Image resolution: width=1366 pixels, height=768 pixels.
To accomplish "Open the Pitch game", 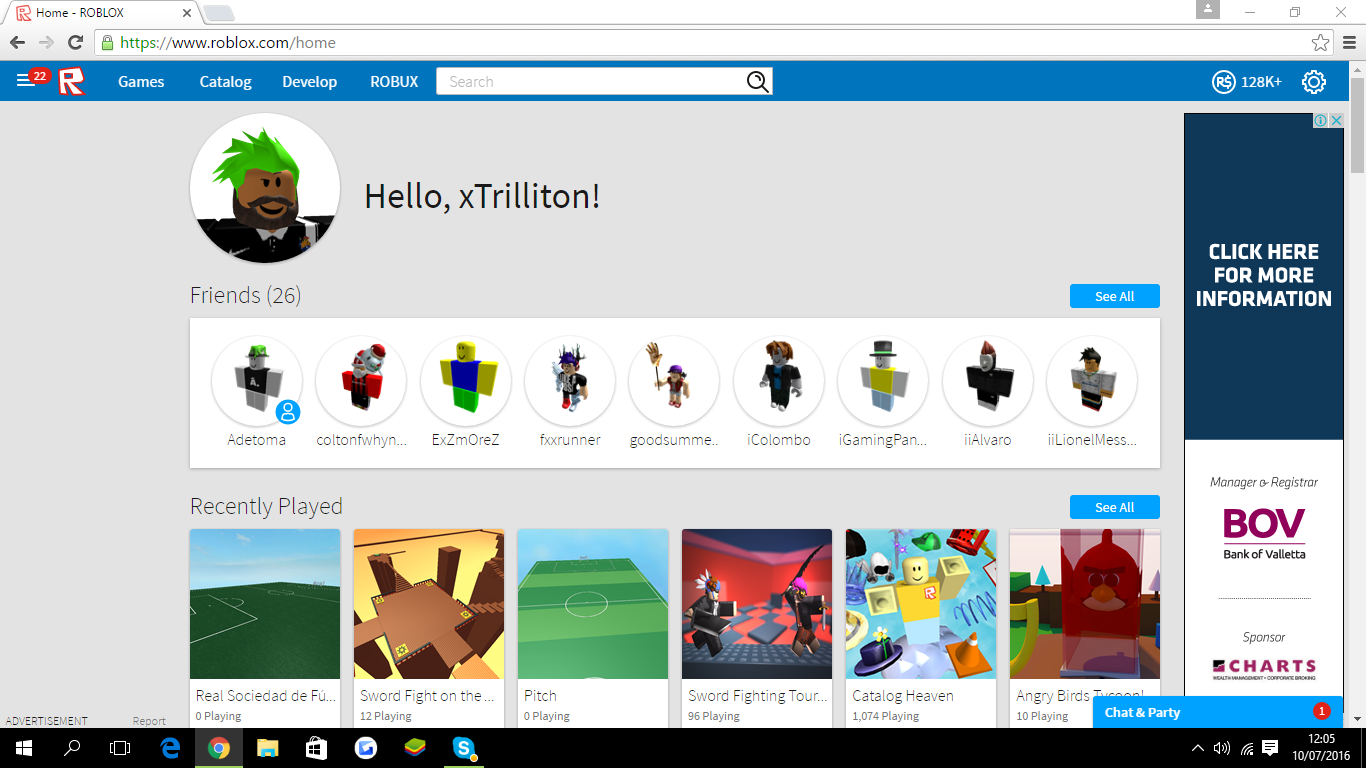I will click(x=593, y=604).
